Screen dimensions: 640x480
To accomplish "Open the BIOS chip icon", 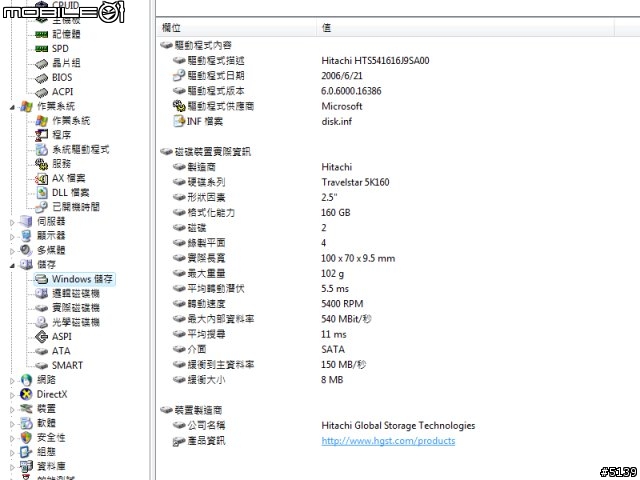I will pyautogui.click(x=42, y=78).
